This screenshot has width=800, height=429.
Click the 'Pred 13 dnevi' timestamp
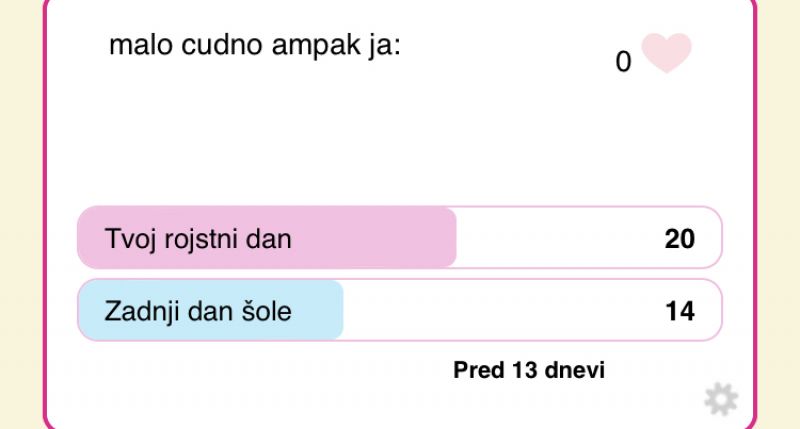(x=529, y=370)
